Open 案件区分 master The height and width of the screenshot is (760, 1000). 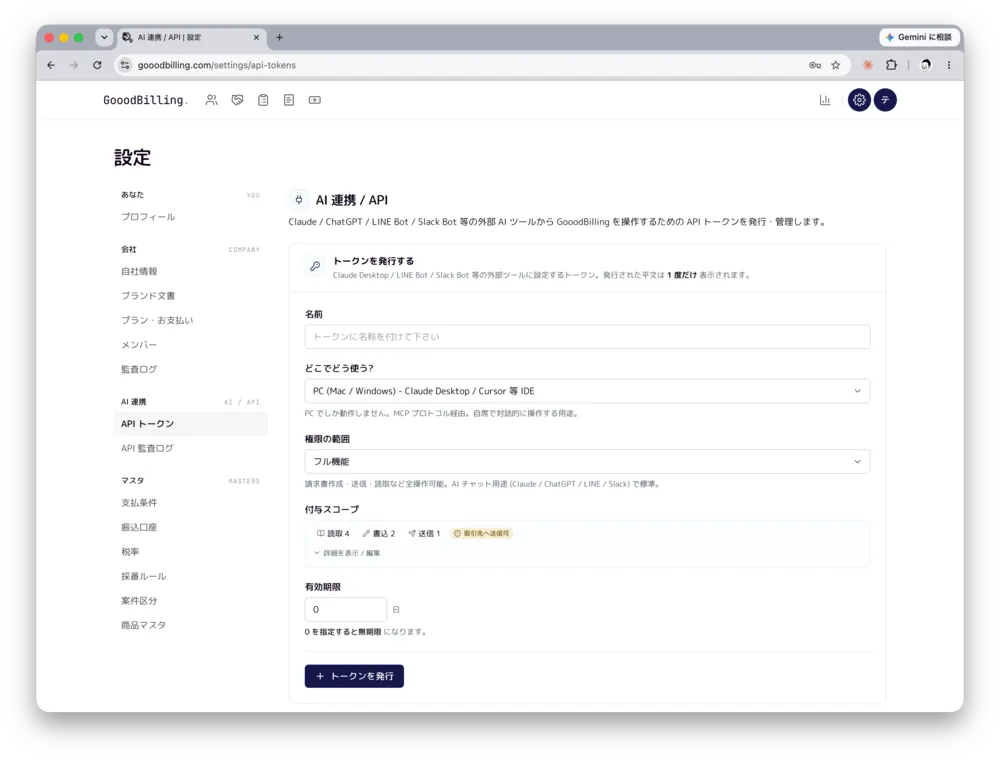[139, 601]
